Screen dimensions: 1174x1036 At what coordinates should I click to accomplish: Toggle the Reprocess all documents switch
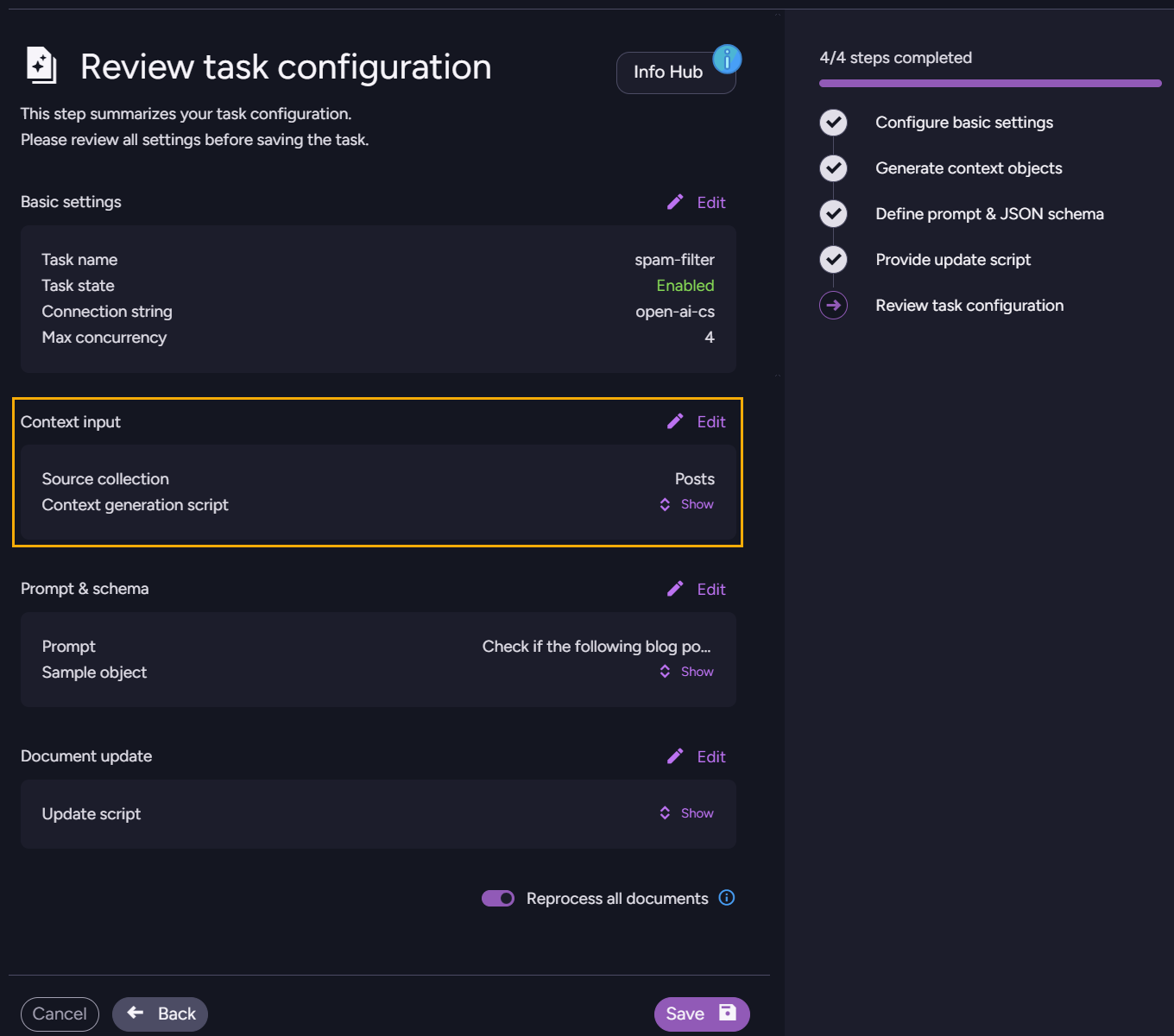tap(498, 899)
